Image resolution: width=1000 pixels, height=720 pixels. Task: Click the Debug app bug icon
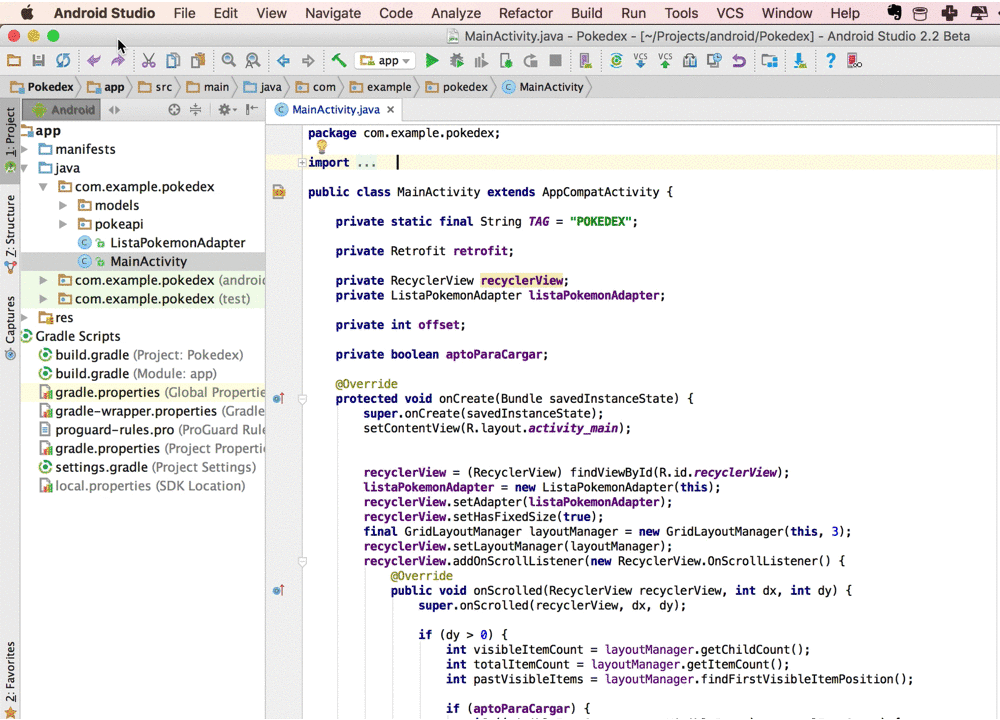(457, 61)
